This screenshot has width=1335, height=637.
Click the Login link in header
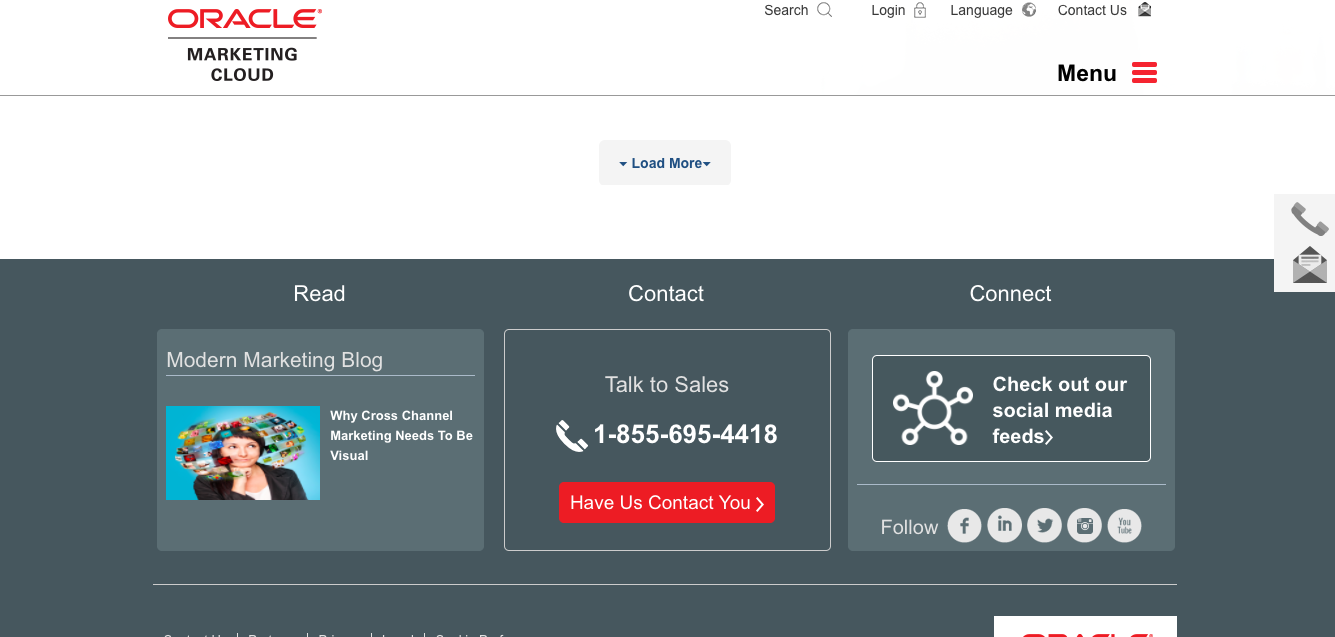pyautogui.click(x=888, y=10)
